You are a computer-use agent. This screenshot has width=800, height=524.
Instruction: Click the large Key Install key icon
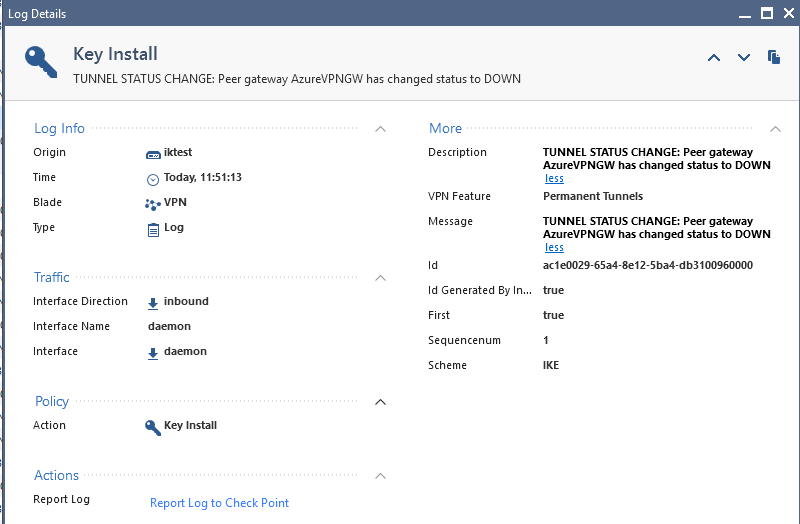(41, 62)
